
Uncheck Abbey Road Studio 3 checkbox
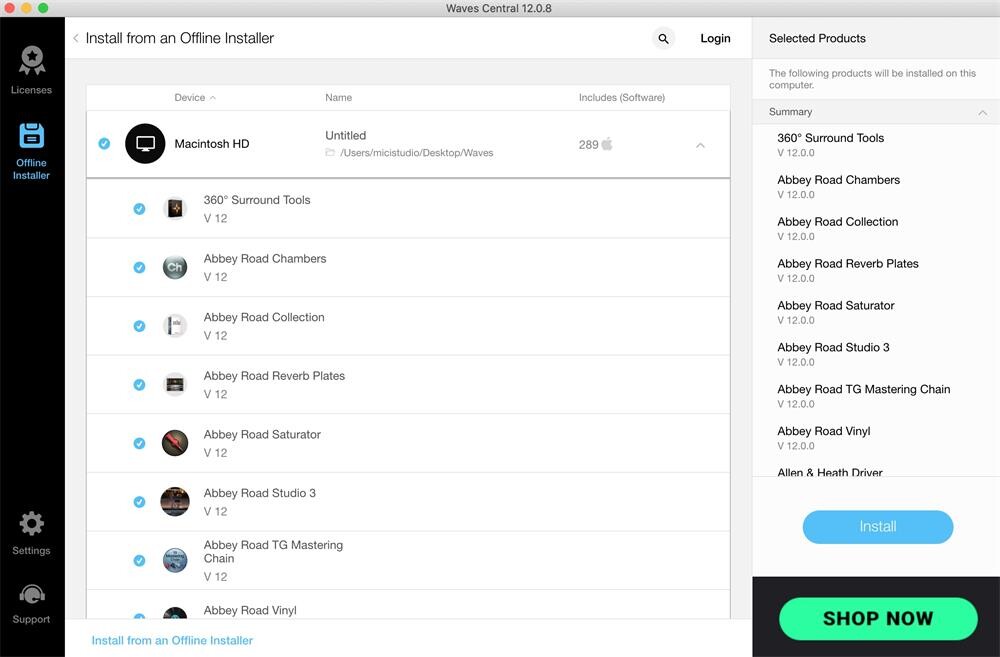point(139,502)
